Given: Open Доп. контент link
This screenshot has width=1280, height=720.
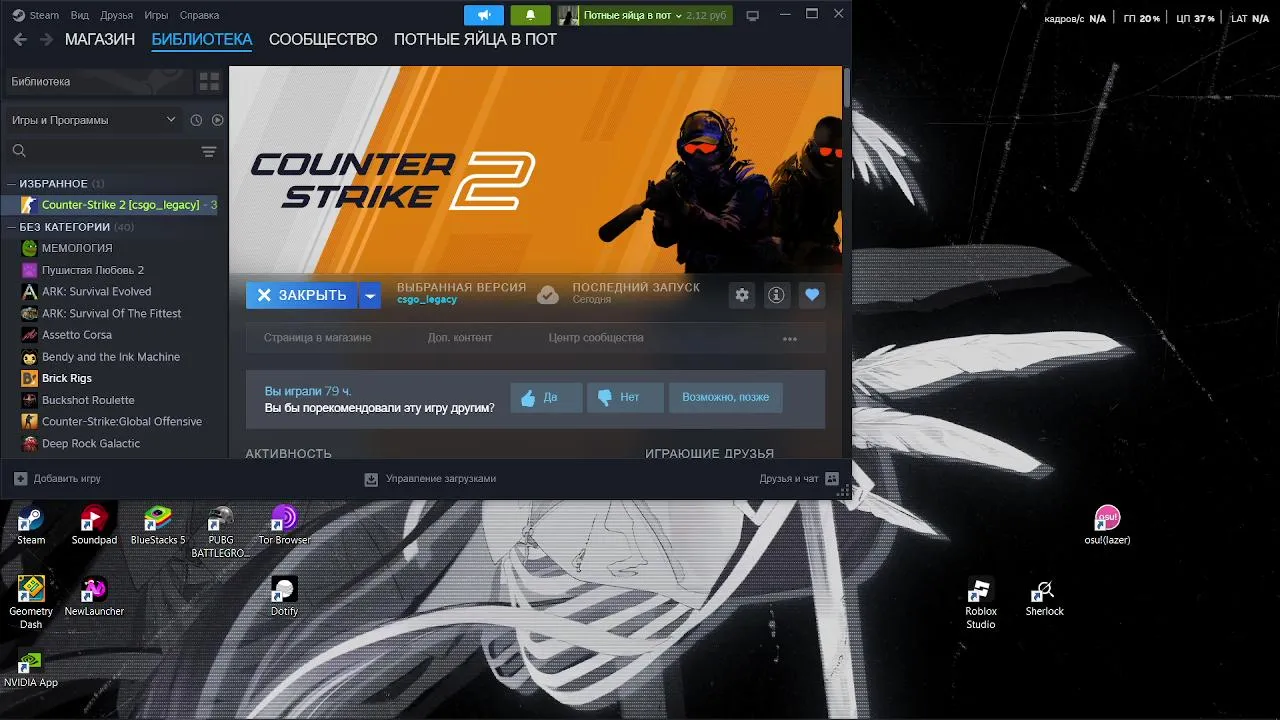Looking at the screenshot, I should [x=460, y=338].
